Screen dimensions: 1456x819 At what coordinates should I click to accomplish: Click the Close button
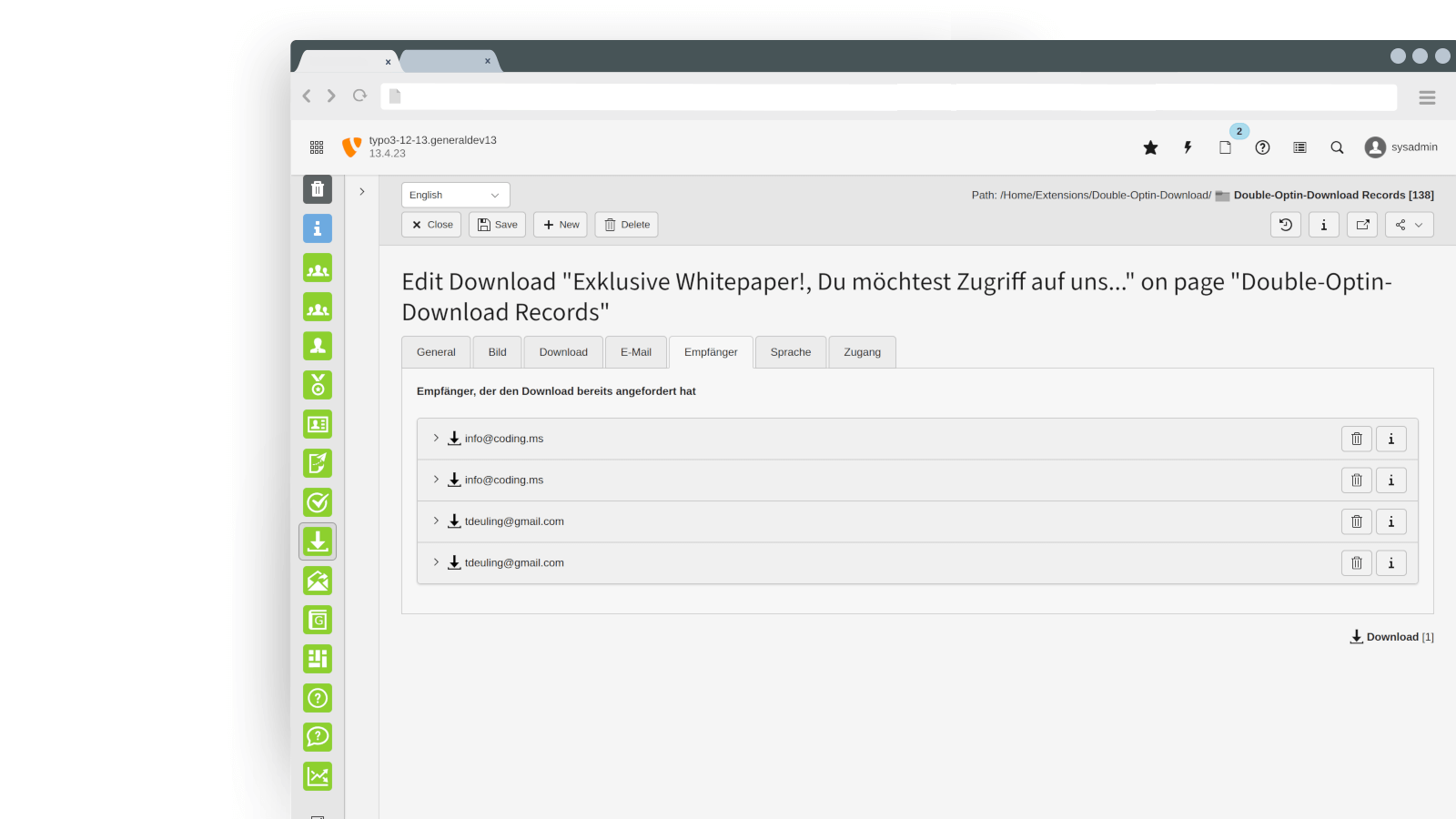click(431, 225)
